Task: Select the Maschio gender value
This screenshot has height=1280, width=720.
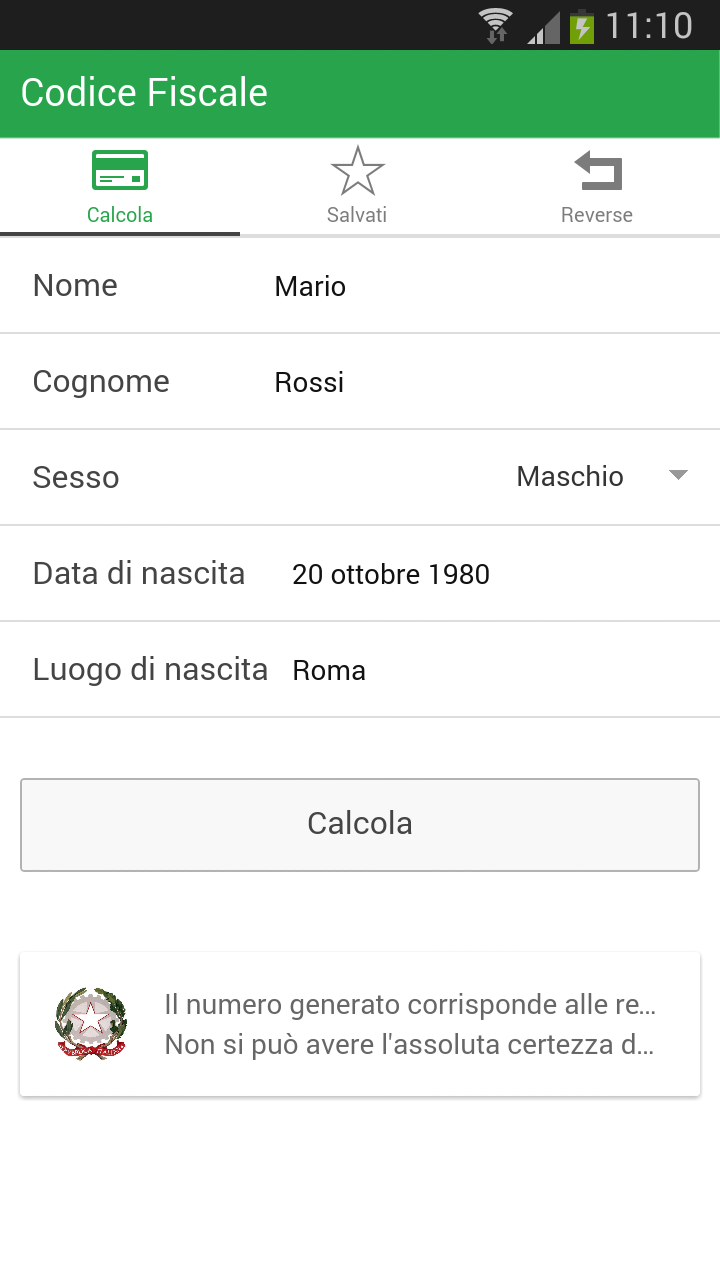Action: click(570, 477)
